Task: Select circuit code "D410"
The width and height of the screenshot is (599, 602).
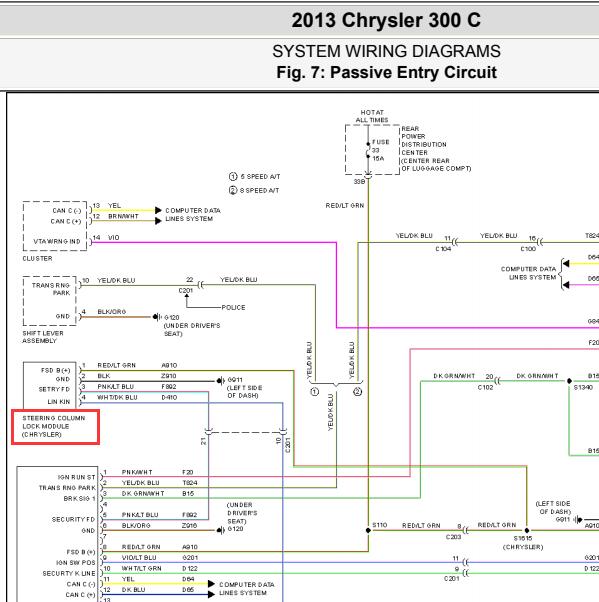Action: [169, 397]
